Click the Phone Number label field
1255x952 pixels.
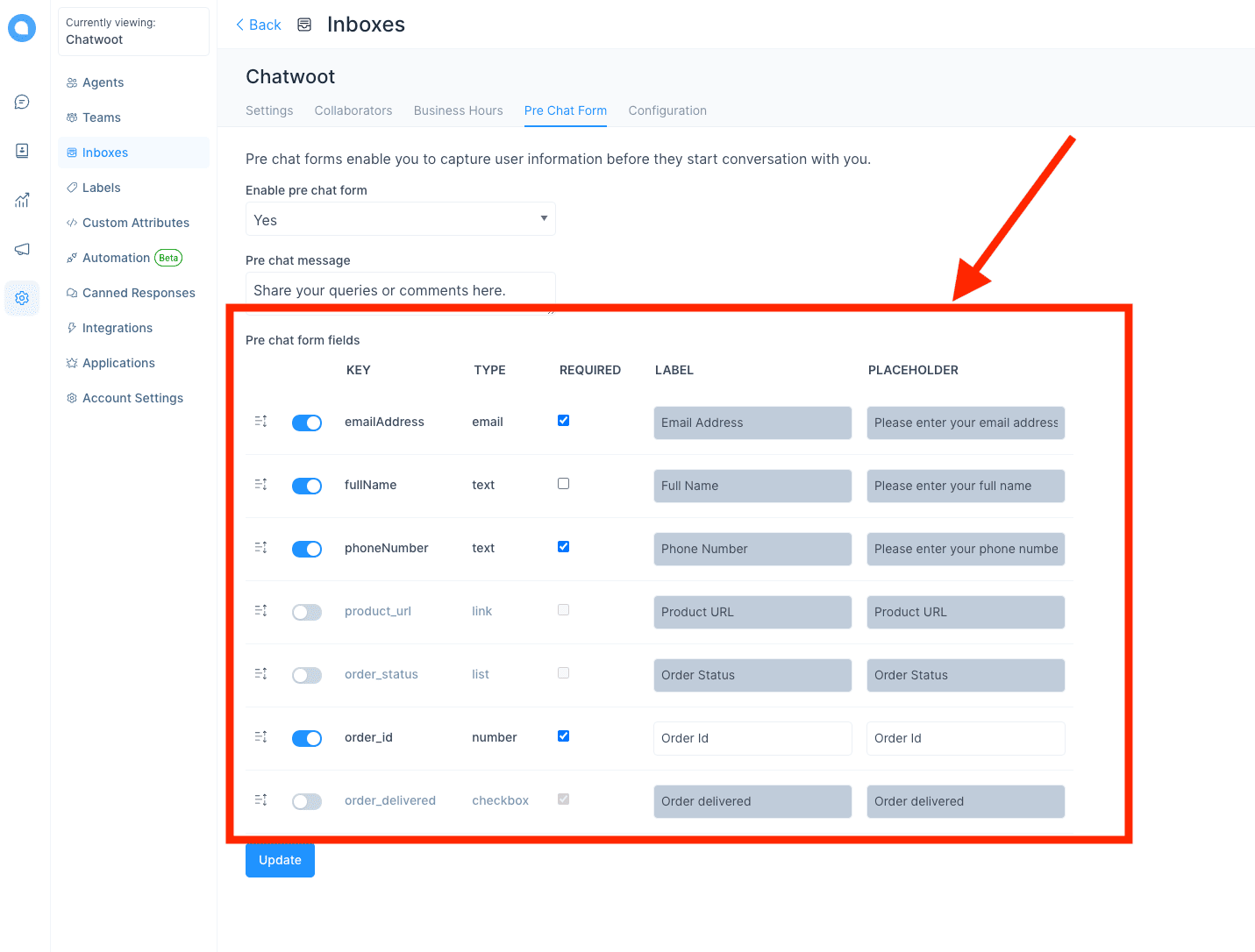(x=752, y=549)
